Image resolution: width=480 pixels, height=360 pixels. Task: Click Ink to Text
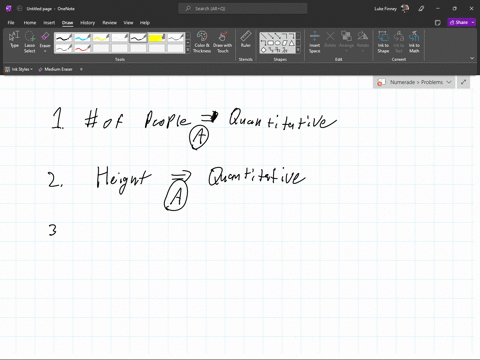[399, 42]
